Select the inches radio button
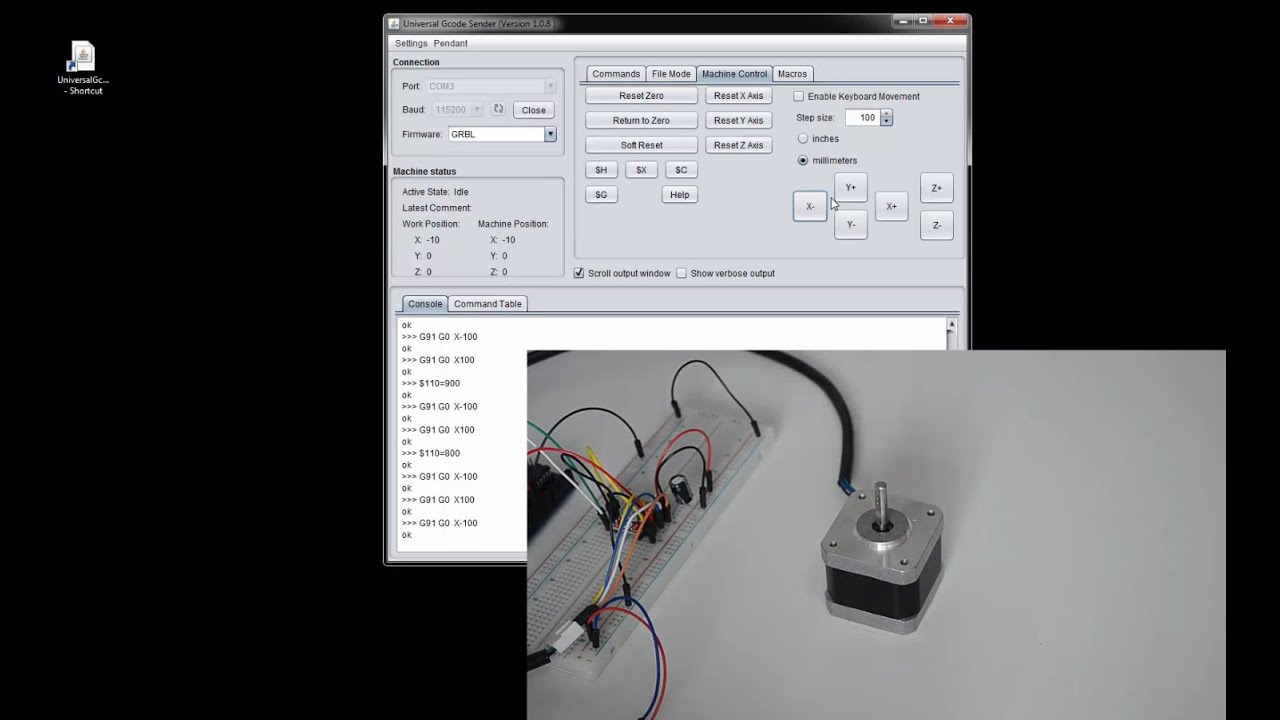 (x=802, y=138)
